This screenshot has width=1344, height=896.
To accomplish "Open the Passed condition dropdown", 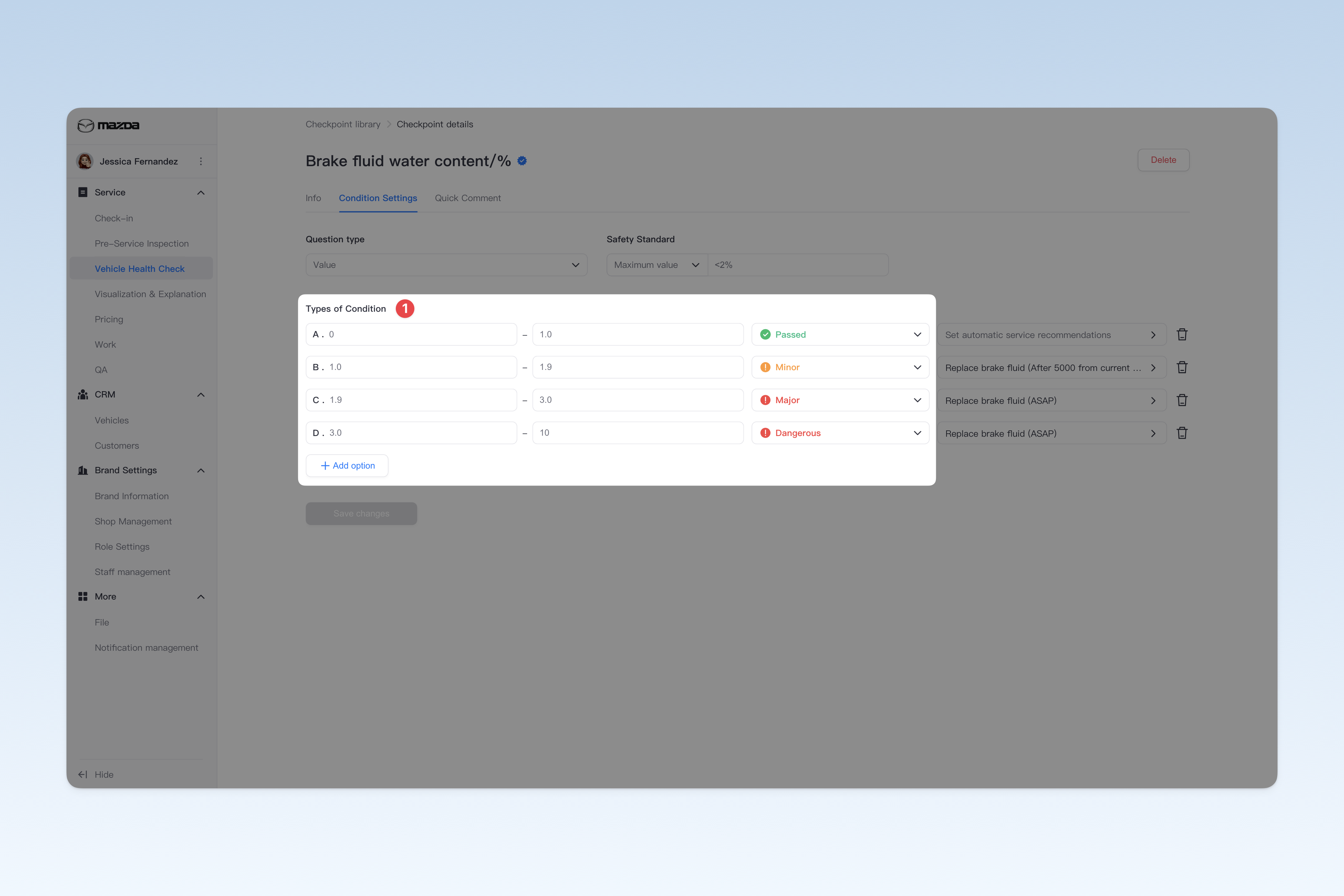I will 840,334.
